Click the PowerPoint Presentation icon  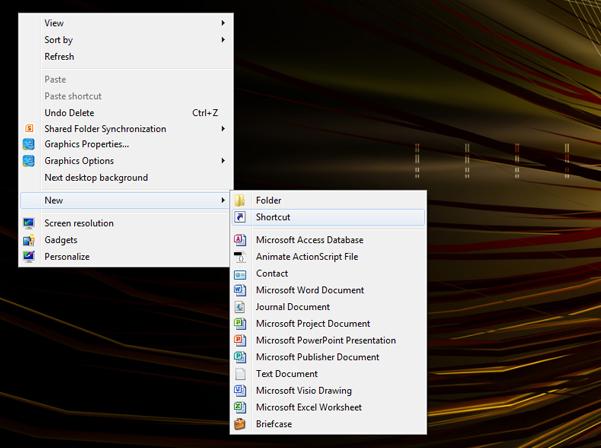point(240,340)
